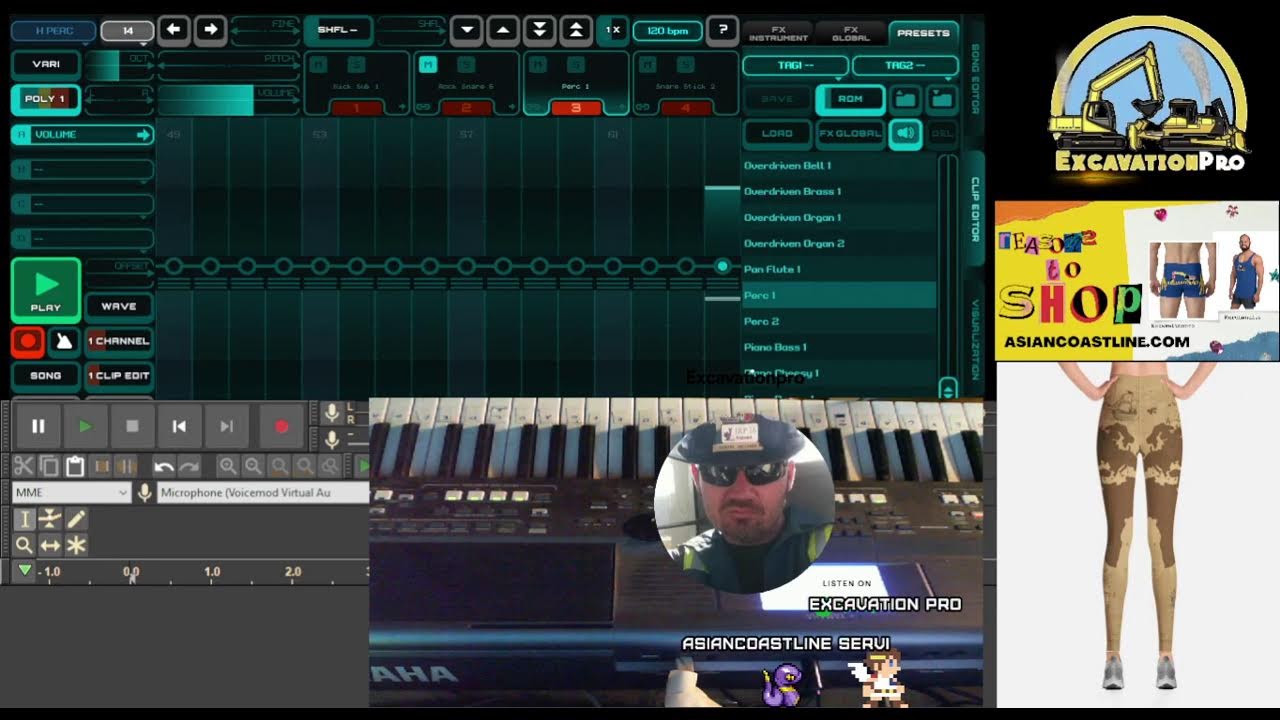Adjust the OCT slider
The height and width of the screenshot is (720, 1280).
pos(119,65)
